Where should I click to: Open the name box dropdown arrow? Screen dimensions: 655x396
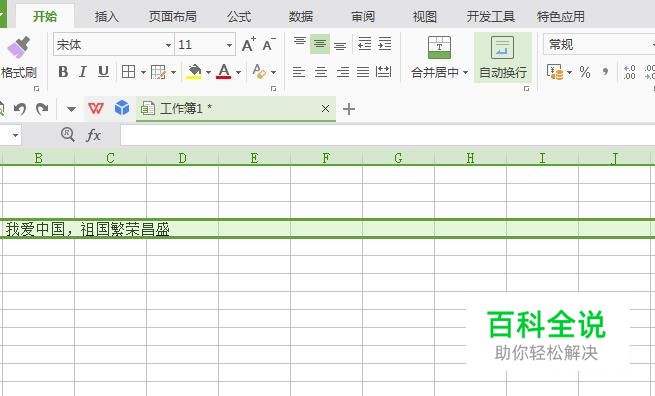pyautogui.click(x=15, y=135)
